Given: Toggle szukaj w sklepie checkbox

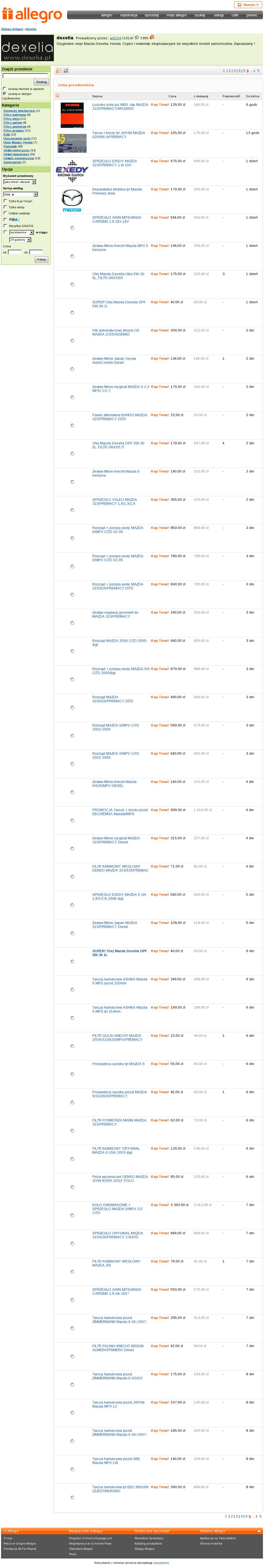Looking at the screenshot, I should 5,94.
